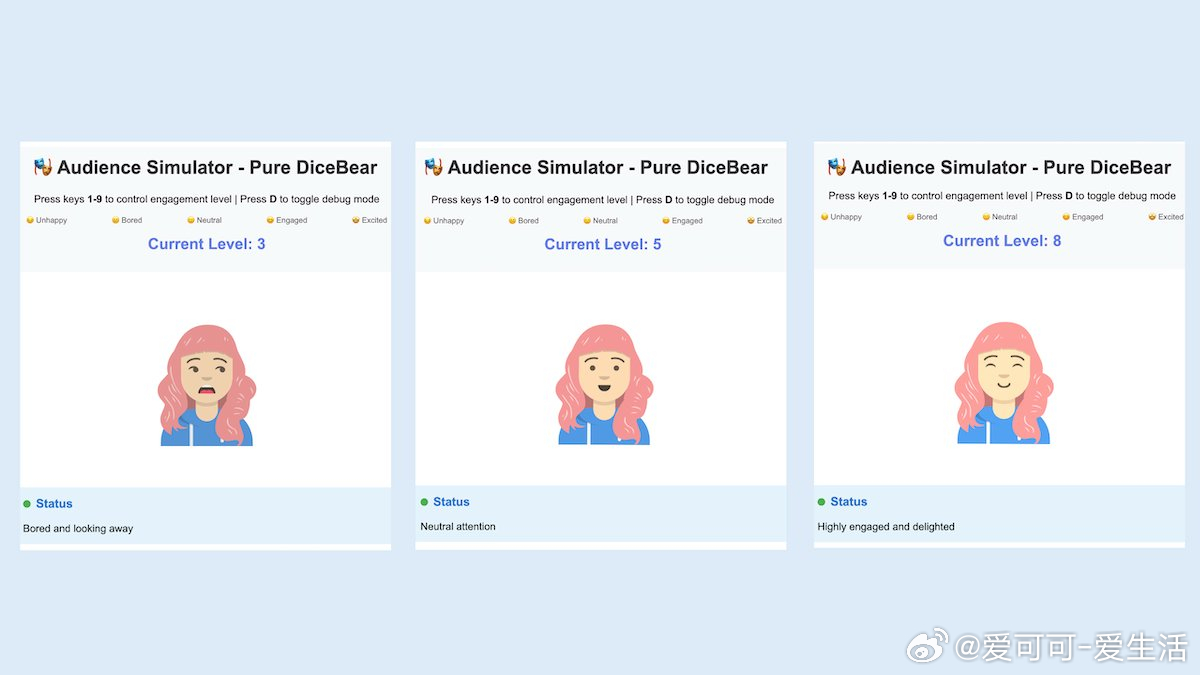
Task: Click the green status dot in the Level 3 panel
Action: (27, 504)
